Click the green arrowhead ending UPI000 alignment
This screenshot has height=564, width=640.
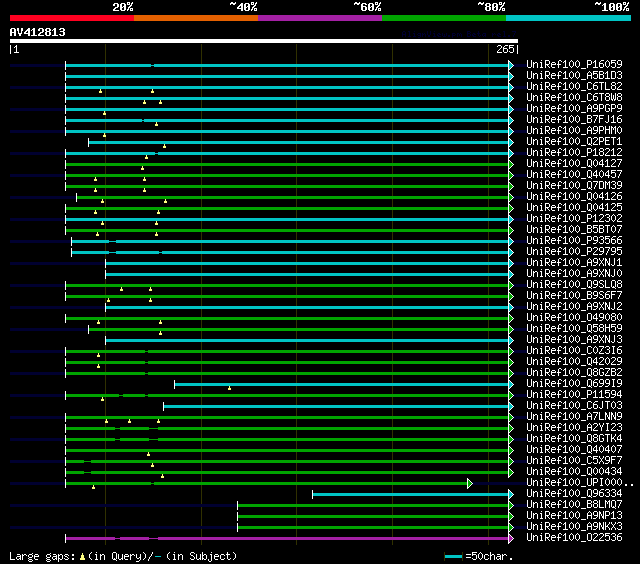coord(469,483)
